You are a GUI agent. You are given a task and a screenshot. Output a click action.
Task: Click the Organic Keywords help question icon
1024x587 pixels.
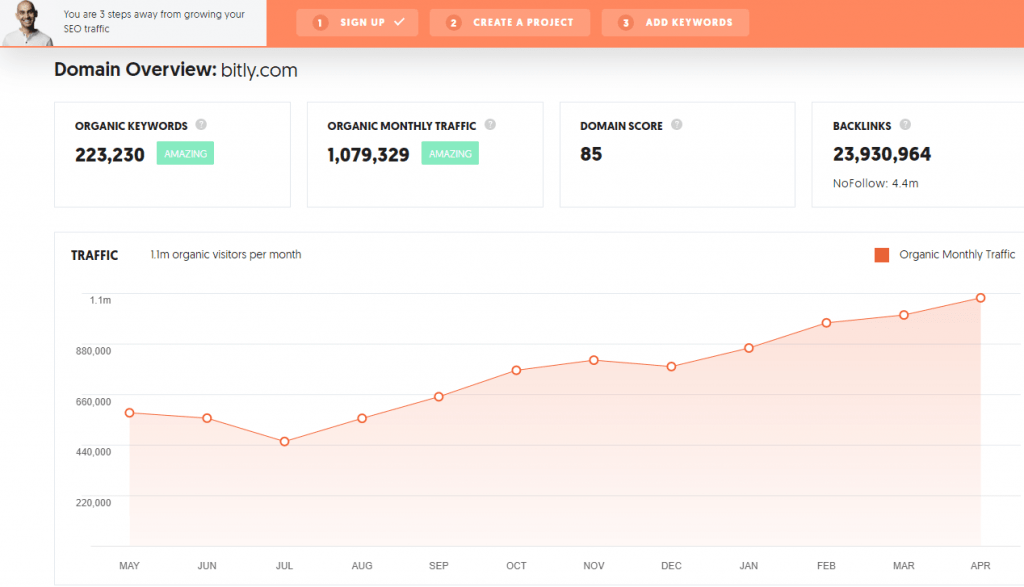pyautogui.click(x=201, y=124)
